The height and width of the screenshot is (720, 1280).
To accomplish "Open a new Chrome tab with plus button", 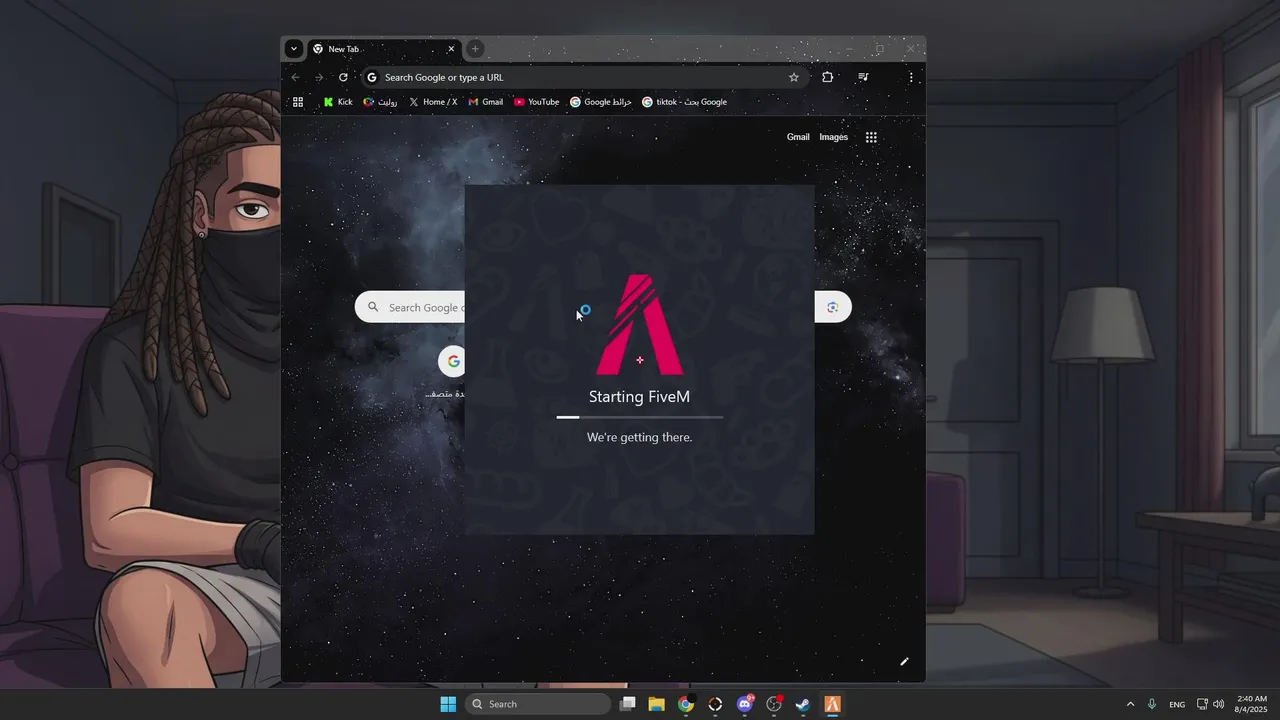I will pyautogui.click(x=475, y=48).
